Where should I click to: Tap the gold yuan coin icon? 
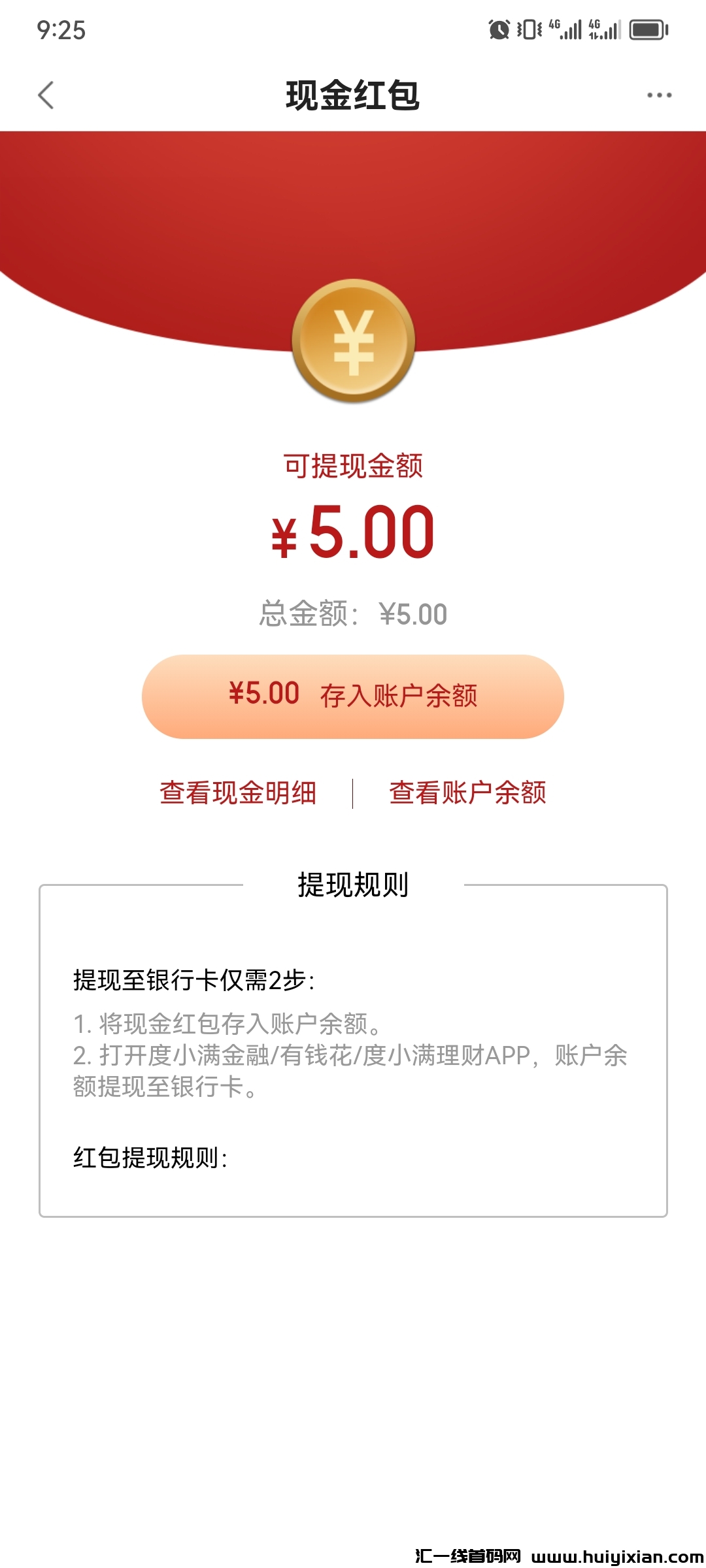click(x=353, y=341)
